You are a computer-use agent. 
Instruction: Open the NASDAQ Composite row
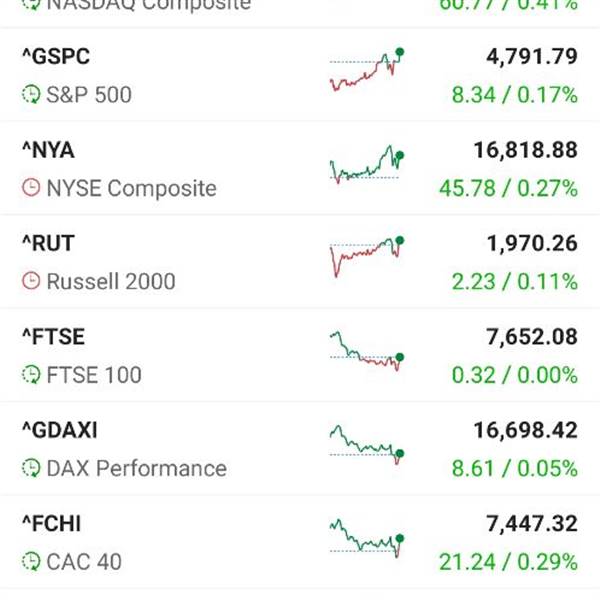point(300,7)
